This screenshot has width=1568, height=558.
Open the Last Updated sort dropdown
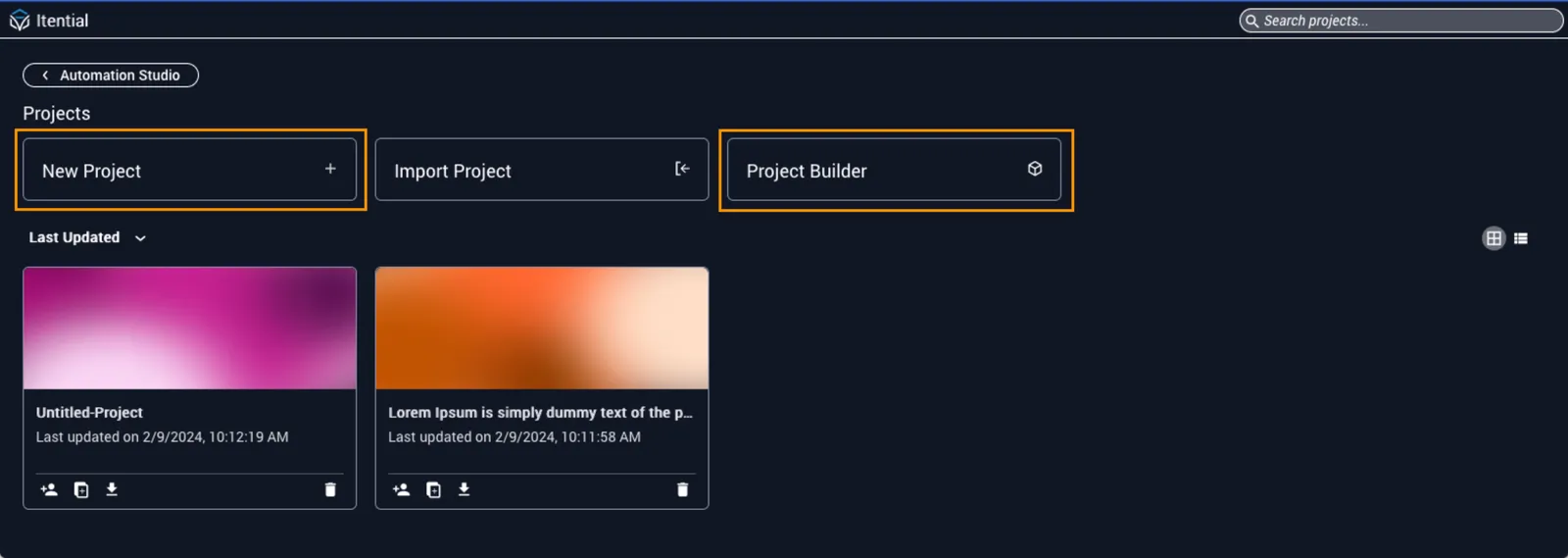click(87, 237)
